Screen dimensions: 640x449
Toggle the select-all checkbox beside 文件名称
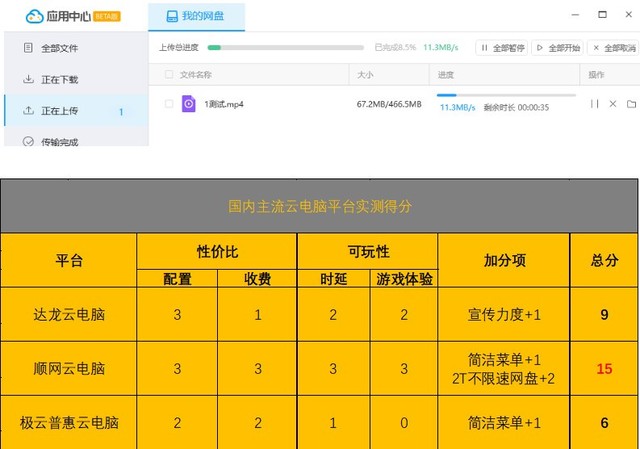pyautogui.click(x=169, y=74)
